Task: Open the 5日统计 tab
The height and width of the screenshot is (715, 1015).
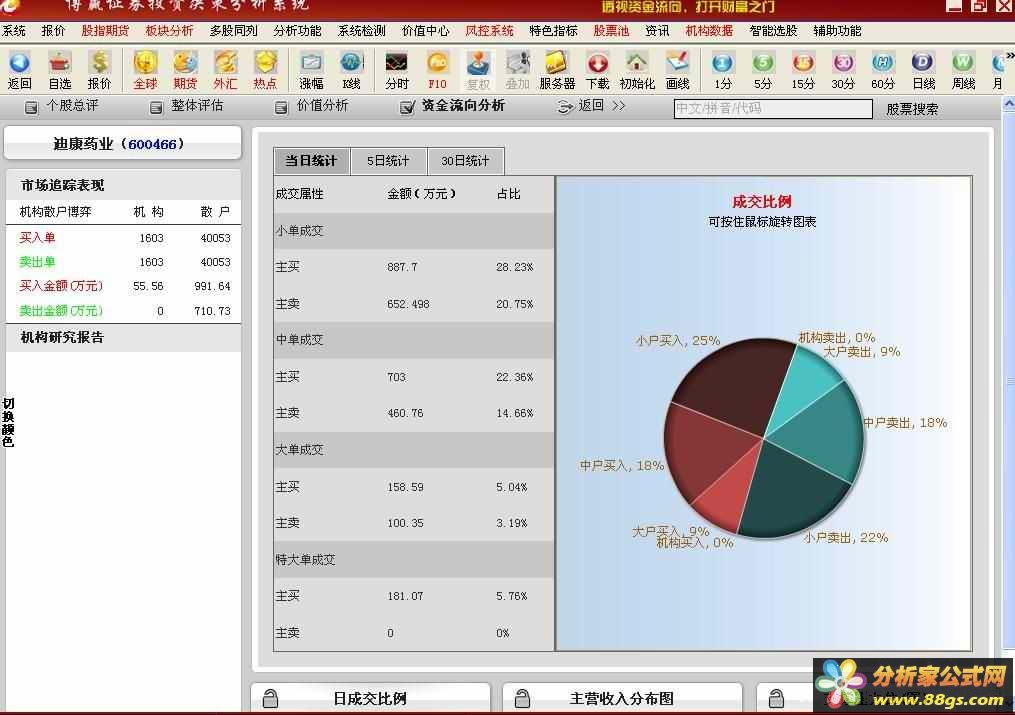Action: click(x=388, y=161)
